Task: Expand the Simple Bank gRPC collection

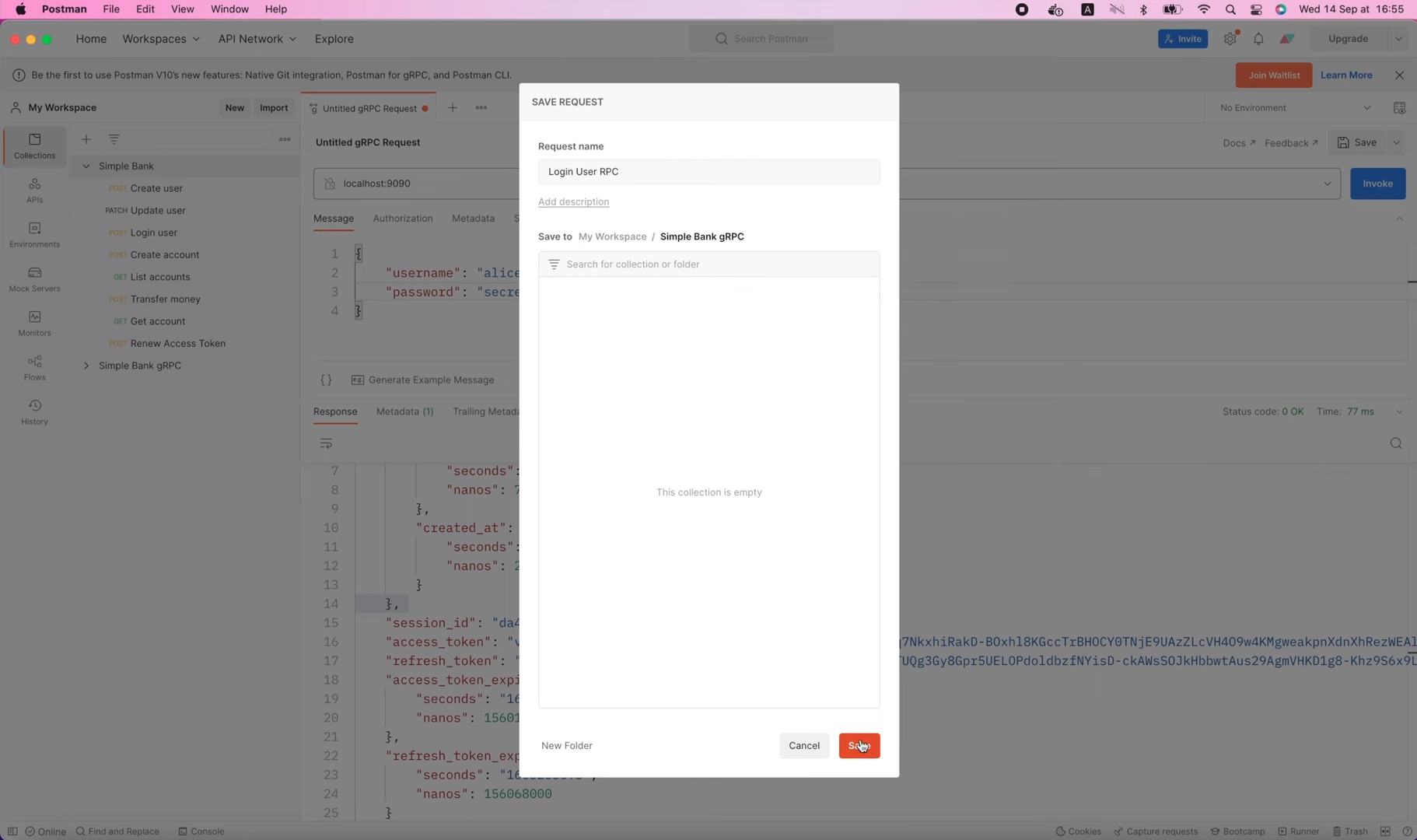Action: coord(86,366)
